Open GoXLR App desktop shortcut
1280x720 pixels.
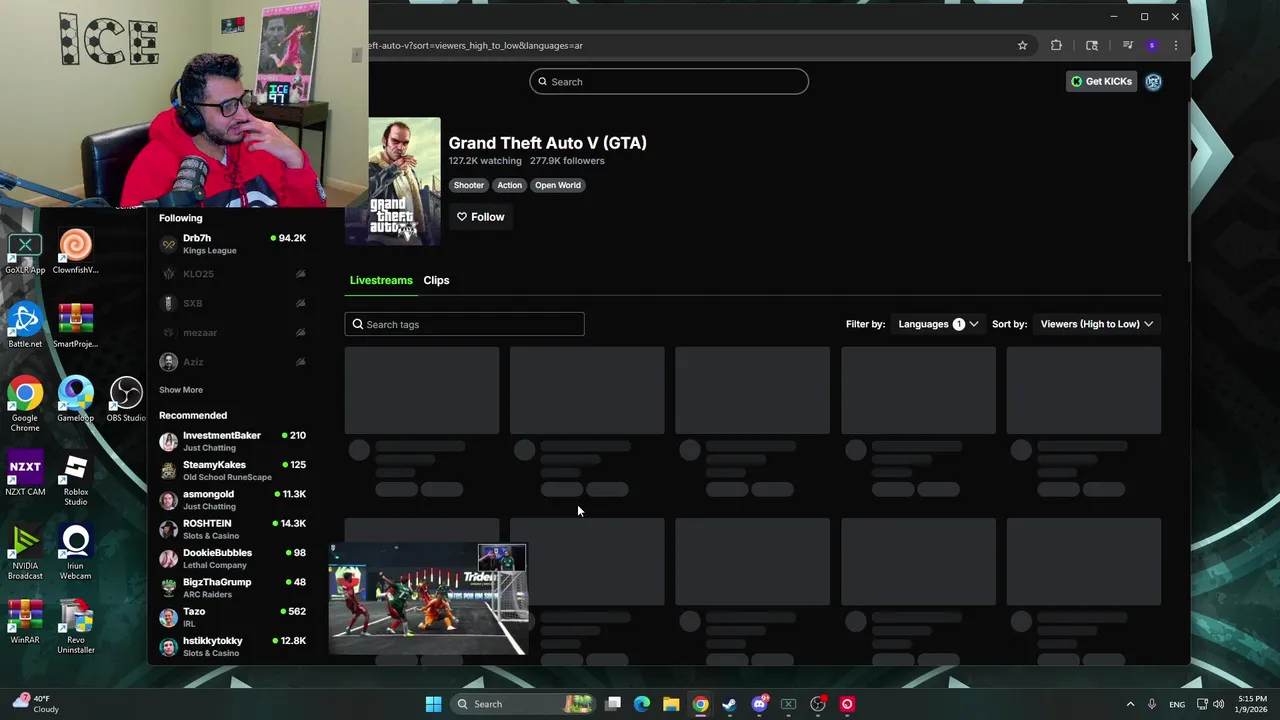25,253
